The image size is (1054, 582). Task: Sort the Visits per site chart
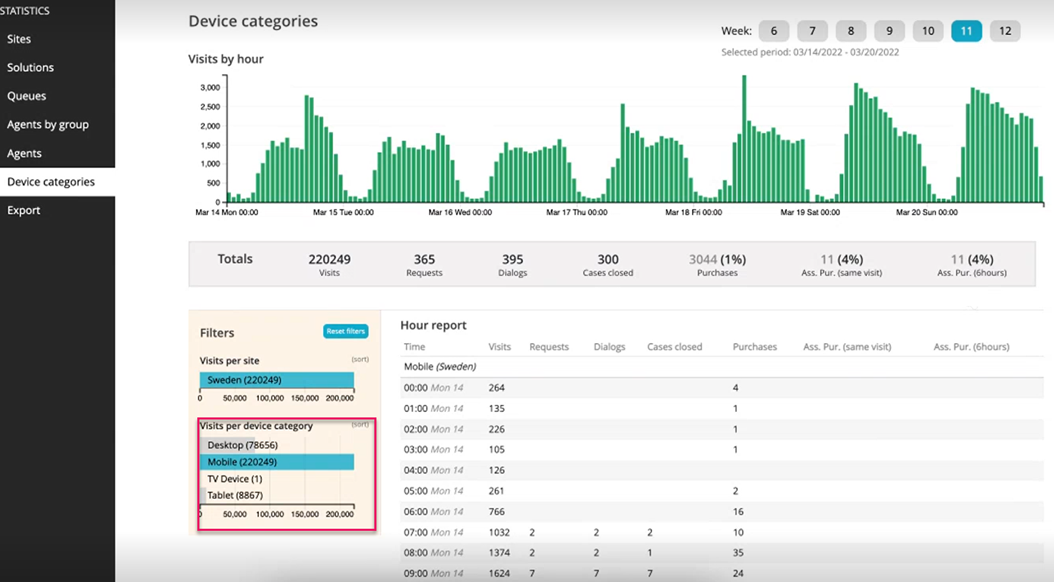[360, 359]
